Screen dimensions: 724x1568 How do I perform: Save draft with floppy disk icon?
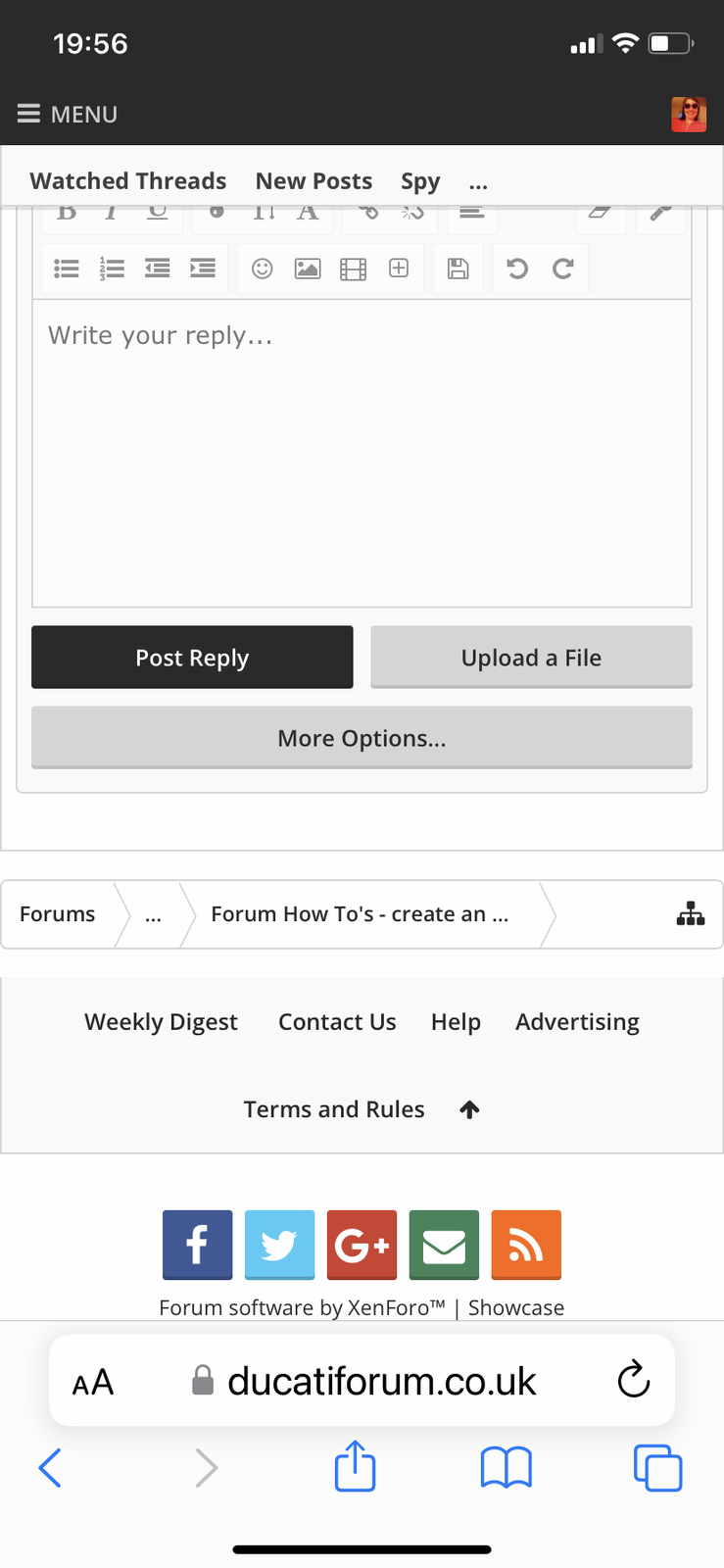point(458,269)
